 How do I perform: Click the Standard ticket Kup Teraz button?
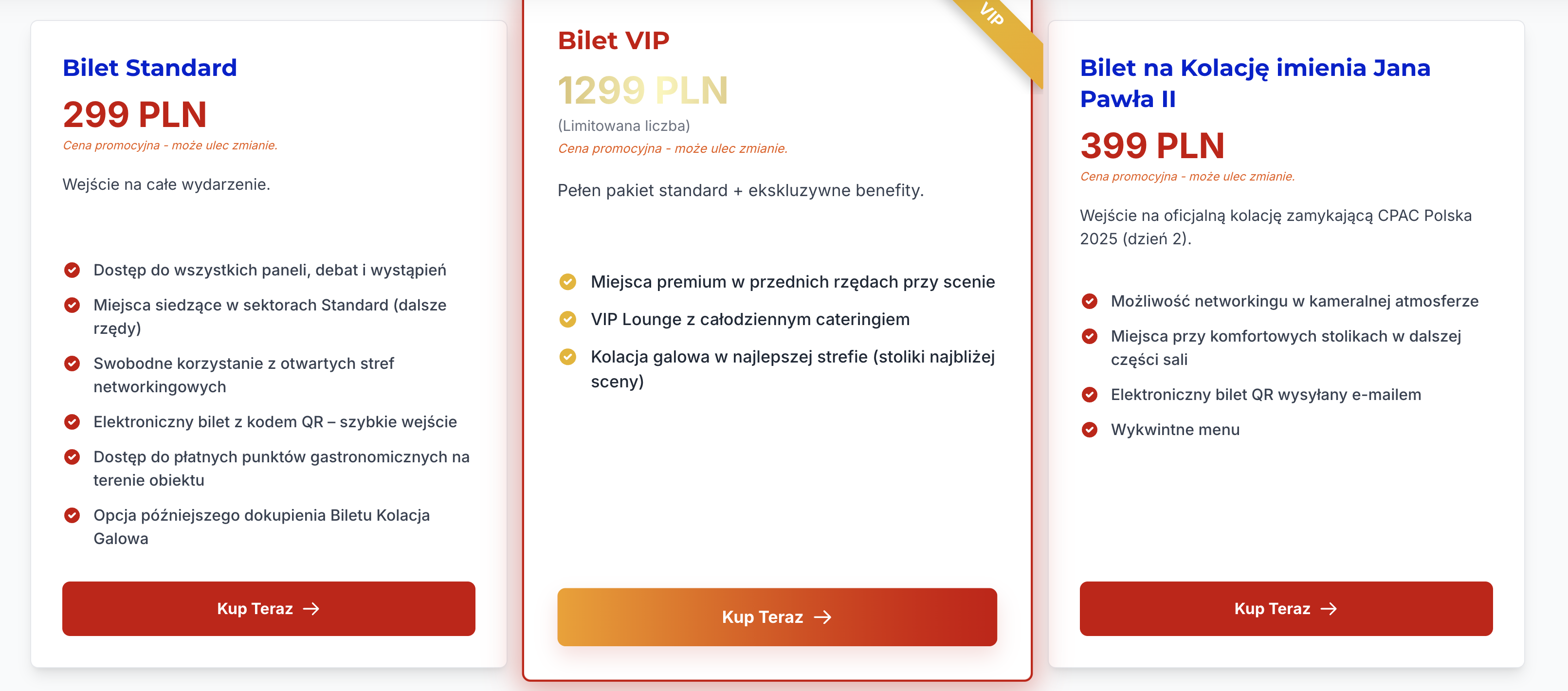[x=269, y=608]
